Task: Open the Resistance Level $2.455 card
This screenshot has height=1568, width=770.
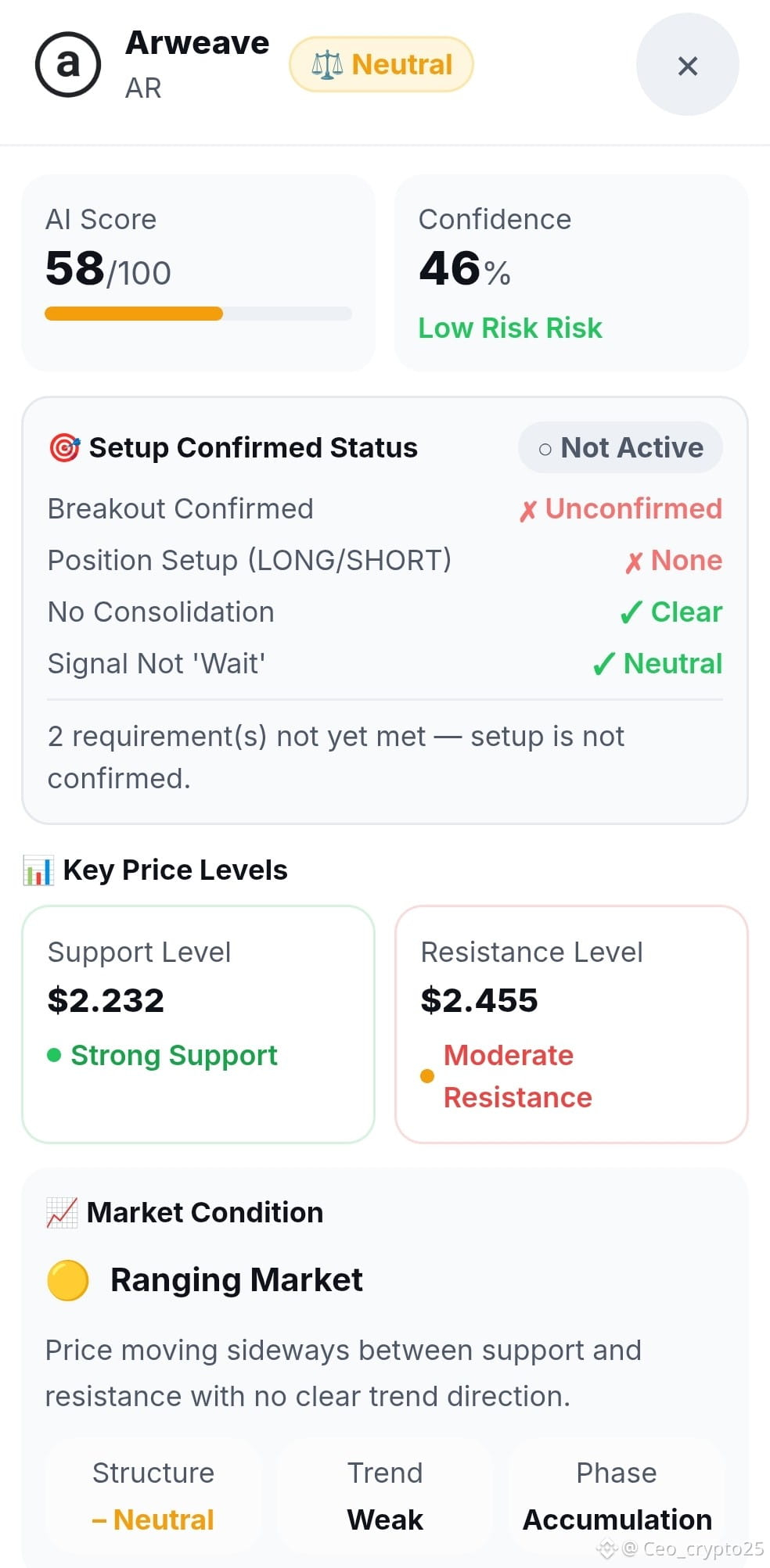Action: tap(572, 1024)
